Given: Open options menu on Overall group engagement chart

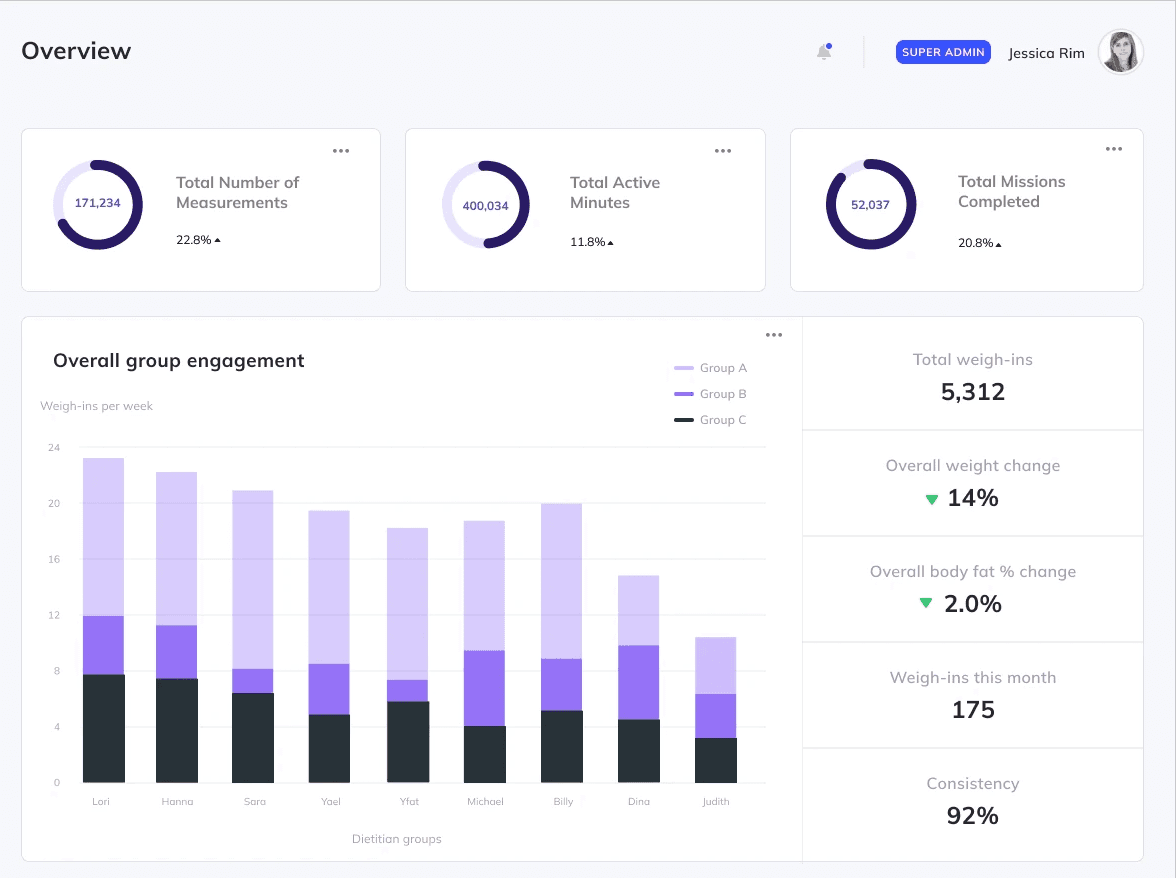Looking at the screenshot, I should (x=774, y=335).
